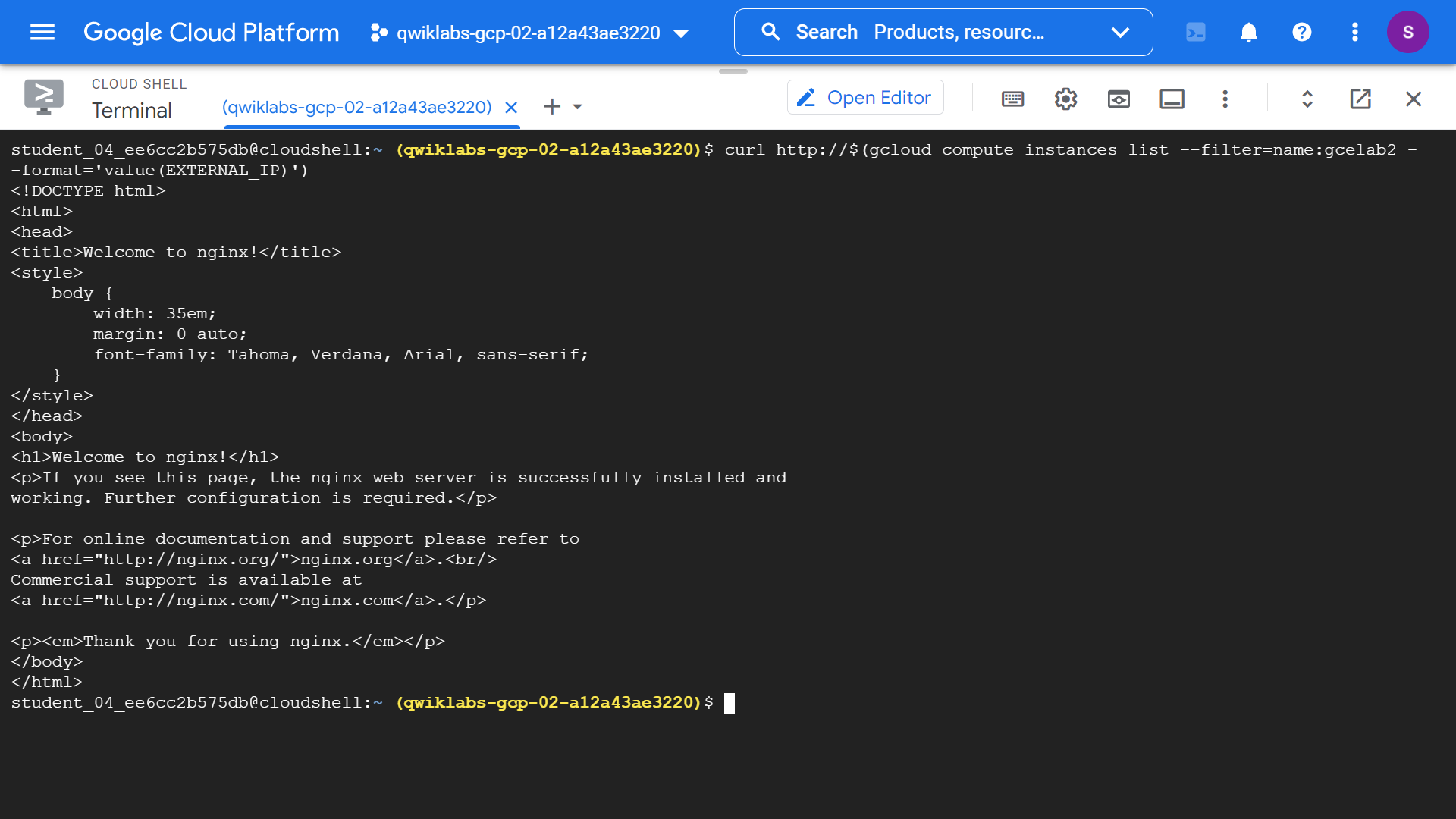Open the notifications bell
Screen dimensions: 1456x819
coord(1249,32)
